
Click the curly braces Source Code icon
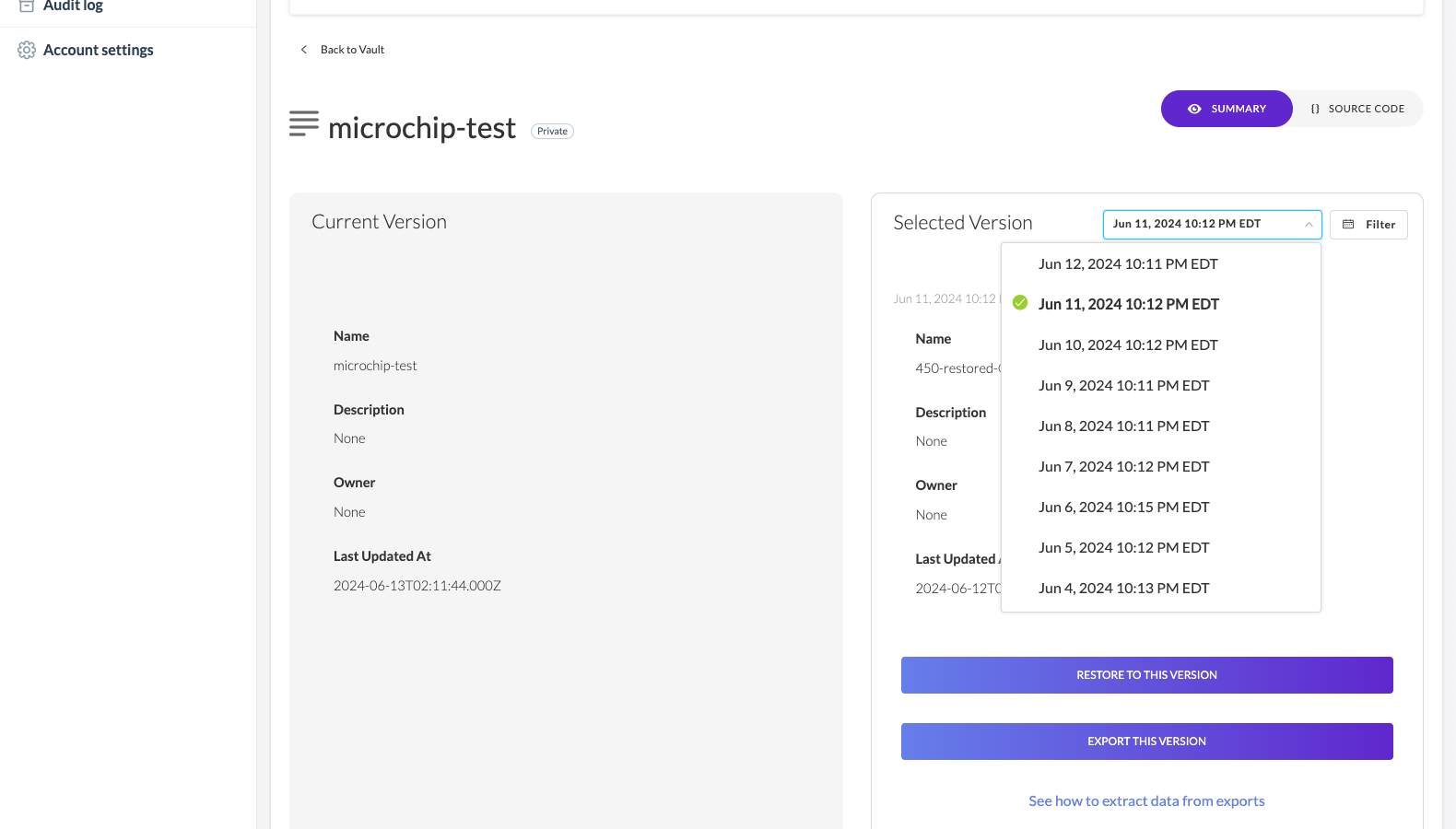point(1315,109)
